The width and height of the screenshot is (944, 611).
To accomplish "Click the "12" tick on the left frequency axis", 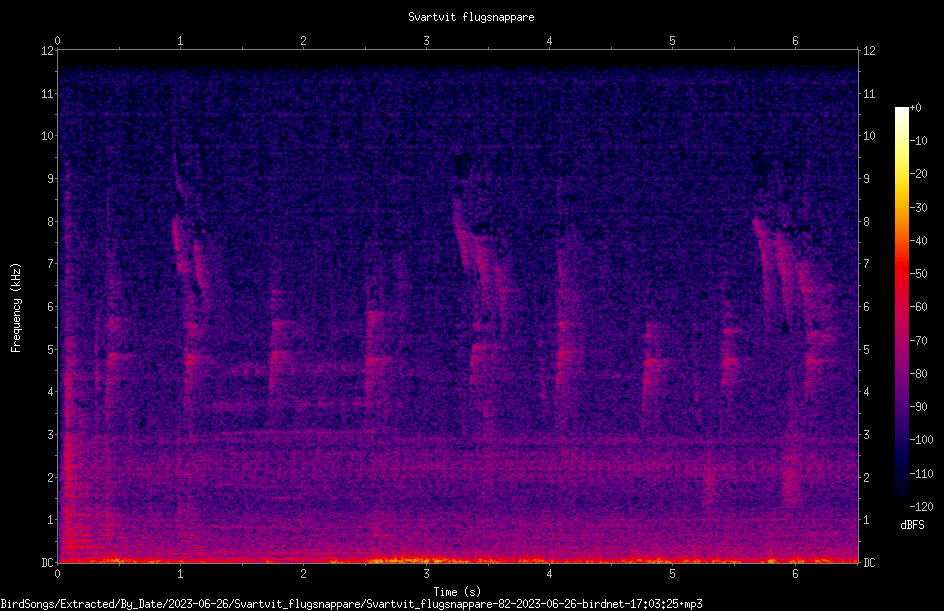I will coord(47,51).
